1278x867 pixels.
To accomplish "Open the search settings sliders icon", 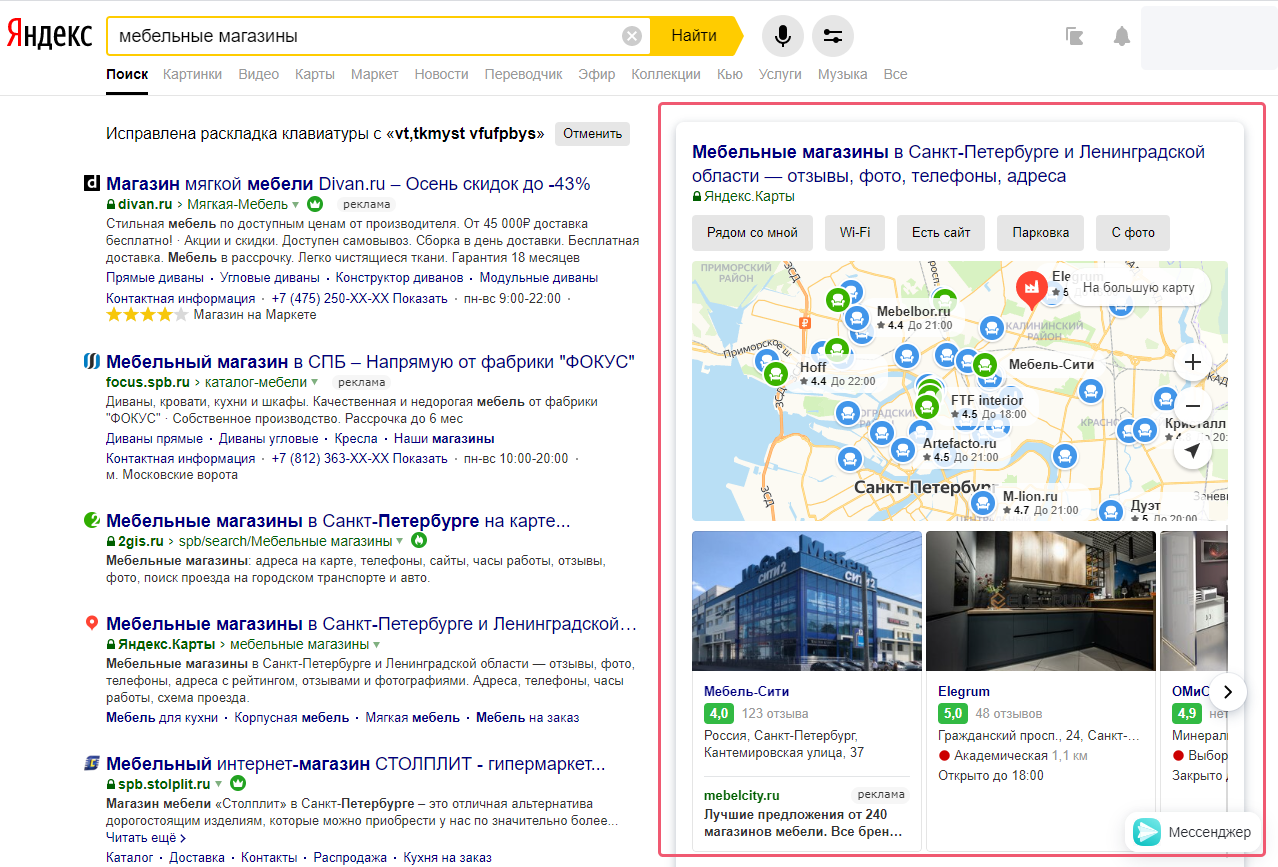I will pos(832,36).
